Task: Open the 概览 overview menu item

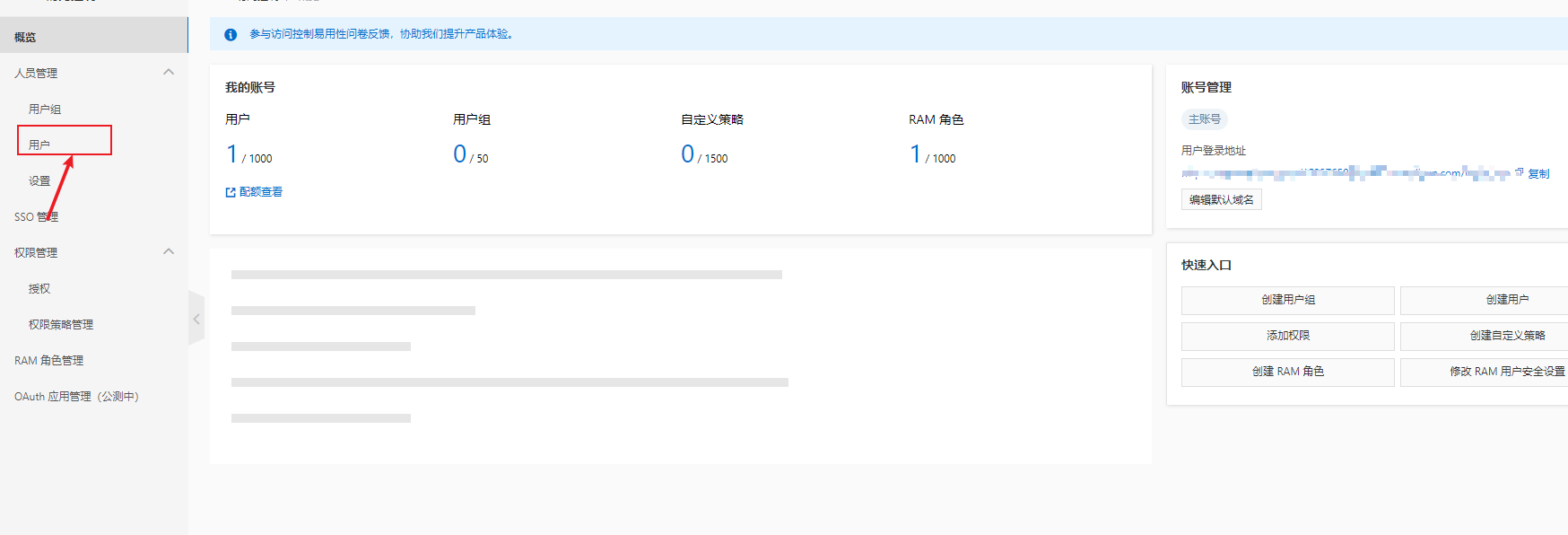Action: (93, 37)
